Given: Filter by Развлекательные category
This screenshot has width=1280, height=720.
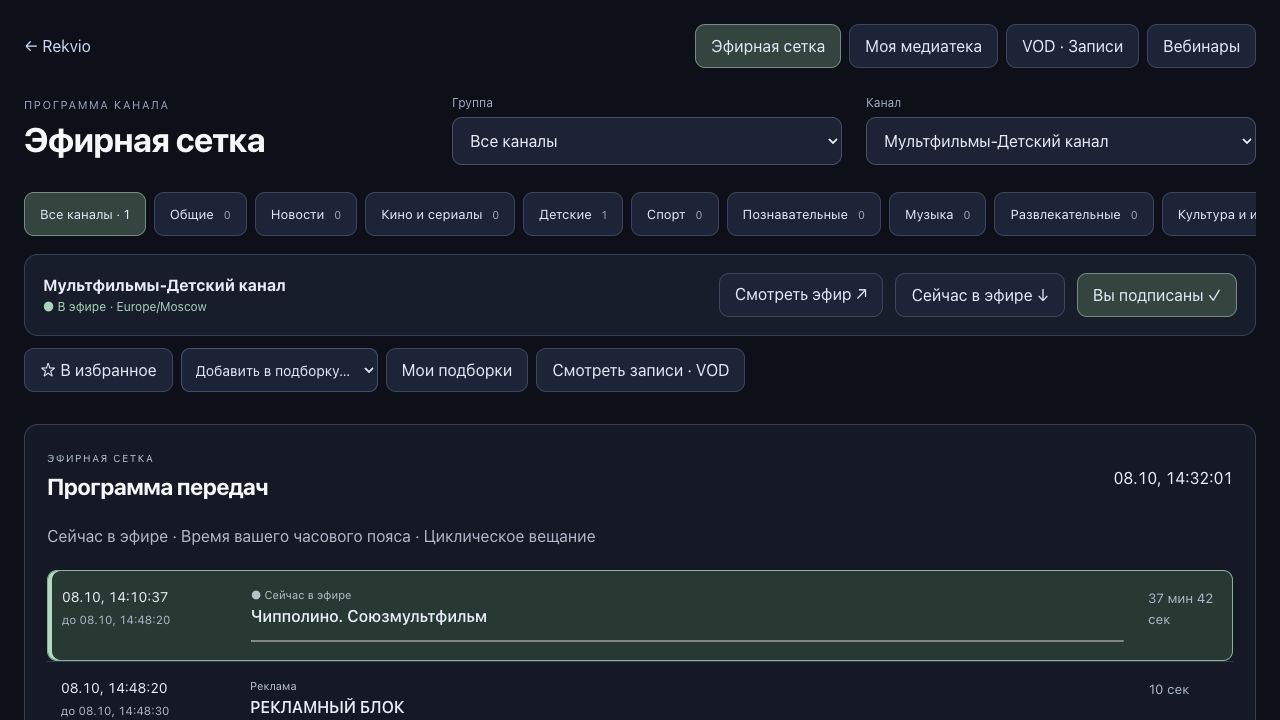Looking at the screenshot, I should 1074,214.
